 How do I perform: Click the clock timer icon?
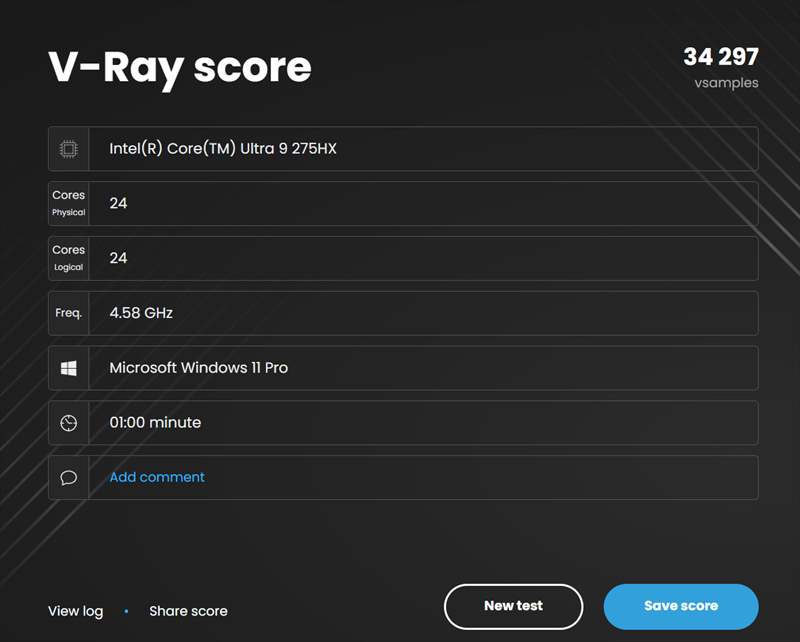point(68,423)
